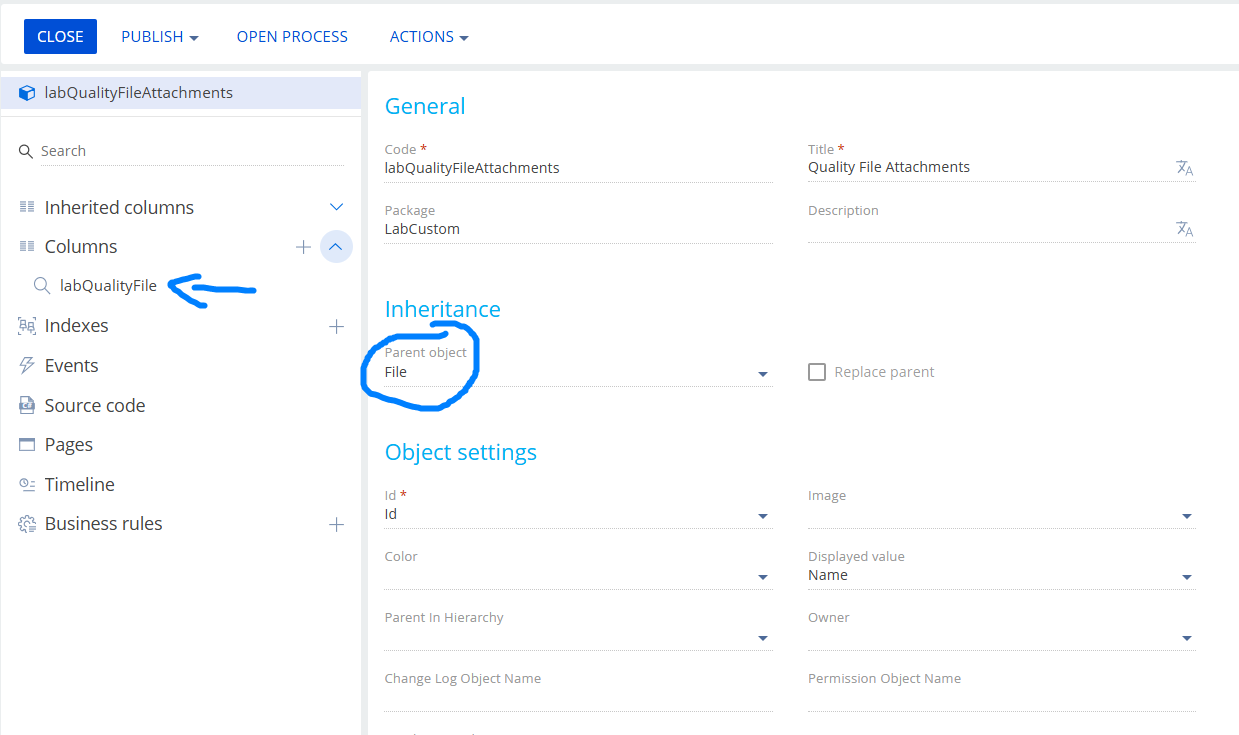Click the magnifier icon in Search box

click(26, 151)
